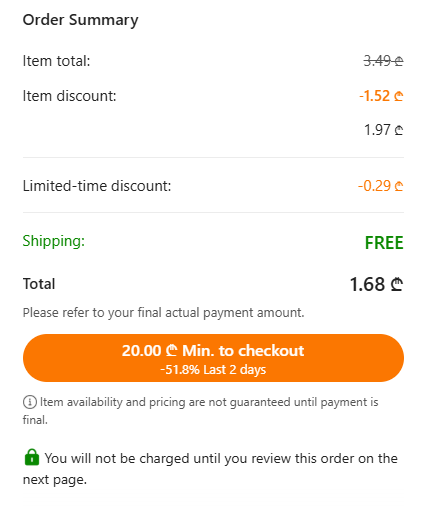Click the 20.00 Min. to checkout button

pos(213,358)
